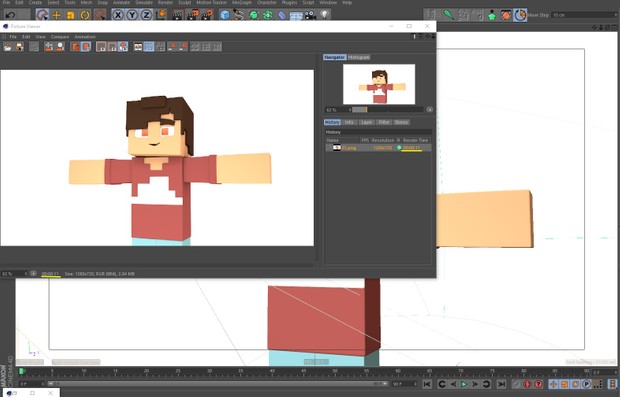
Task: Add a Light bulb object
Action: [x=325, y=15]
